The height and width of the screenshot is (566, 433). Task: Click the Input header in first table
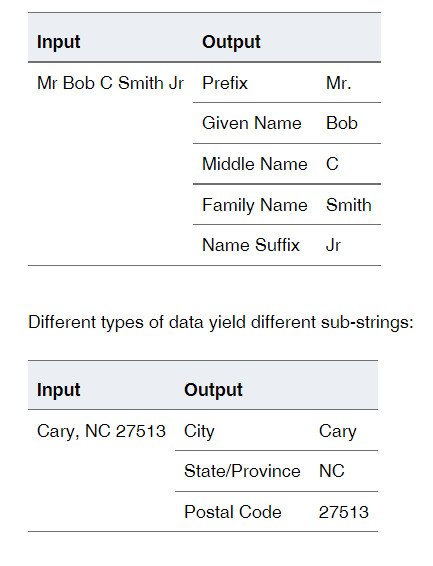tap(58, 42)
